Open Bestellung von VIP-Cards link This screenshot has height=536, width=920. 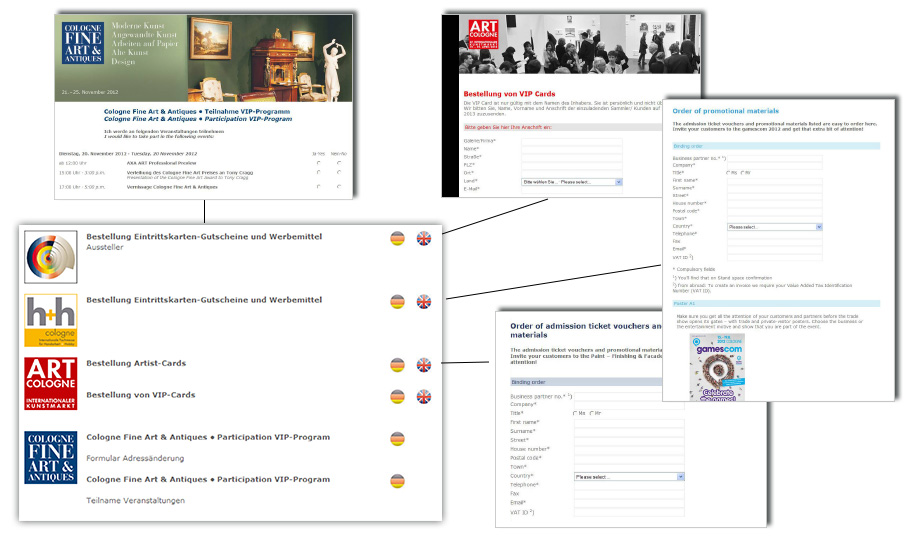pyautogui.click(x=141, y=395)
